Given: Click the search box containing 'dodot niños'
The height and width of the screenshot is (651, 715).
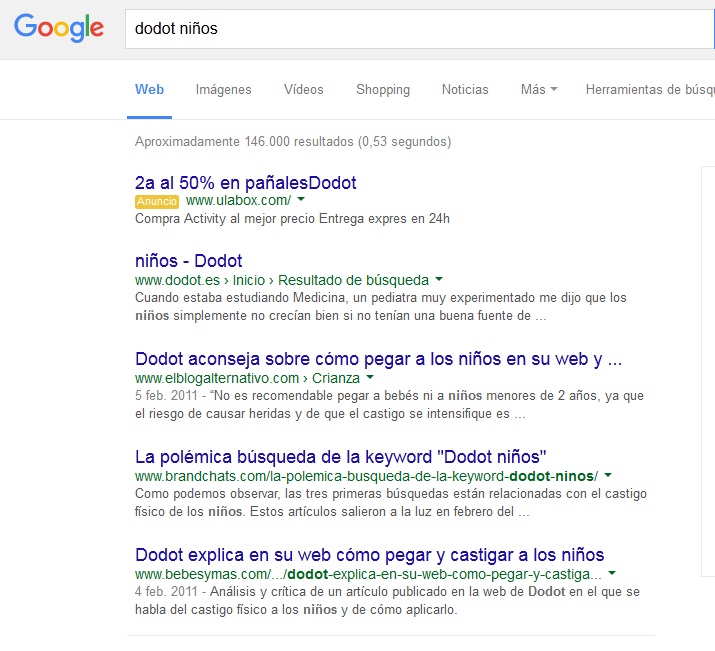Looking at the screenshot, I should click(420, 29).
